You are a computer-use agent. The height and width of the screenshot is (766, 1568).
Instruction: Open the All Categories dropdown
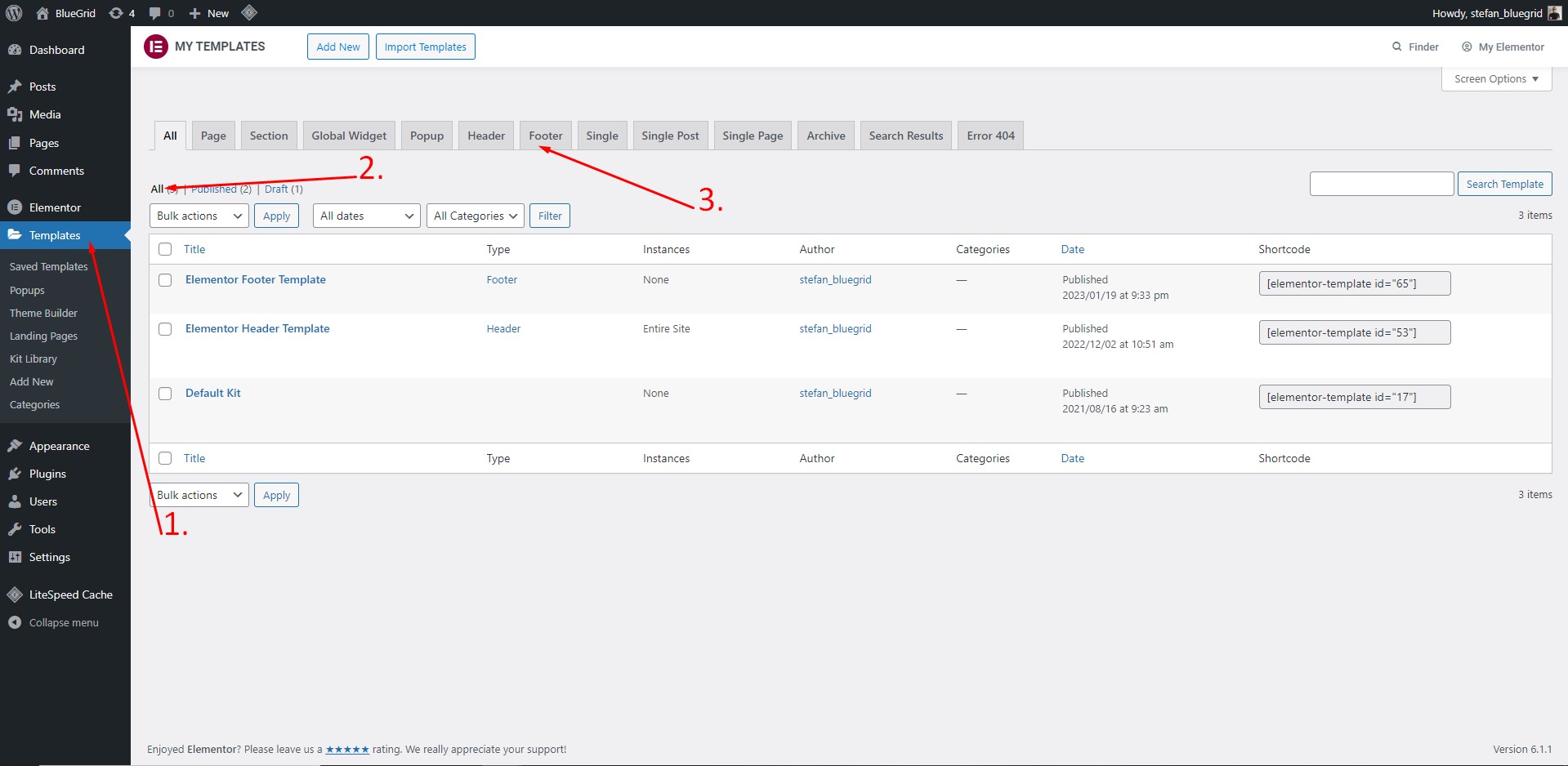[x=476, y=216]
